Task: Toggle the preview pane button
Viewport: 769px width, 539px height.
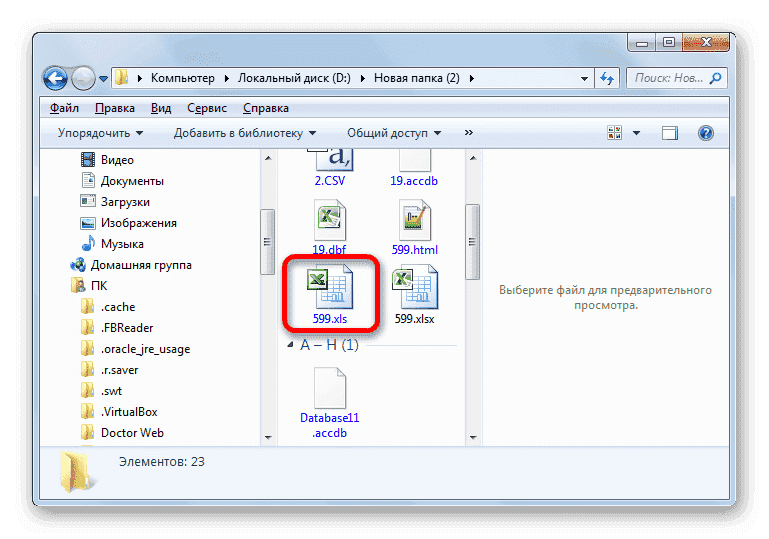Action: (x=670, y=133)
